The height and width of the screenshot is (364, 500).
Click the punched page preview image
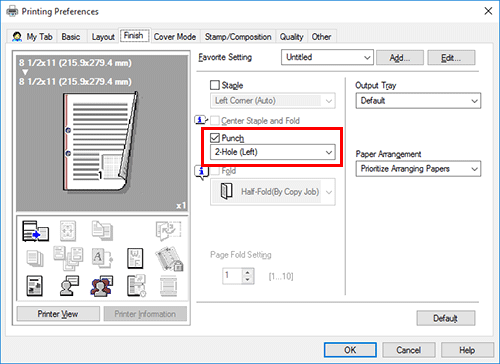pyautogui.click(x=101, y=142)
